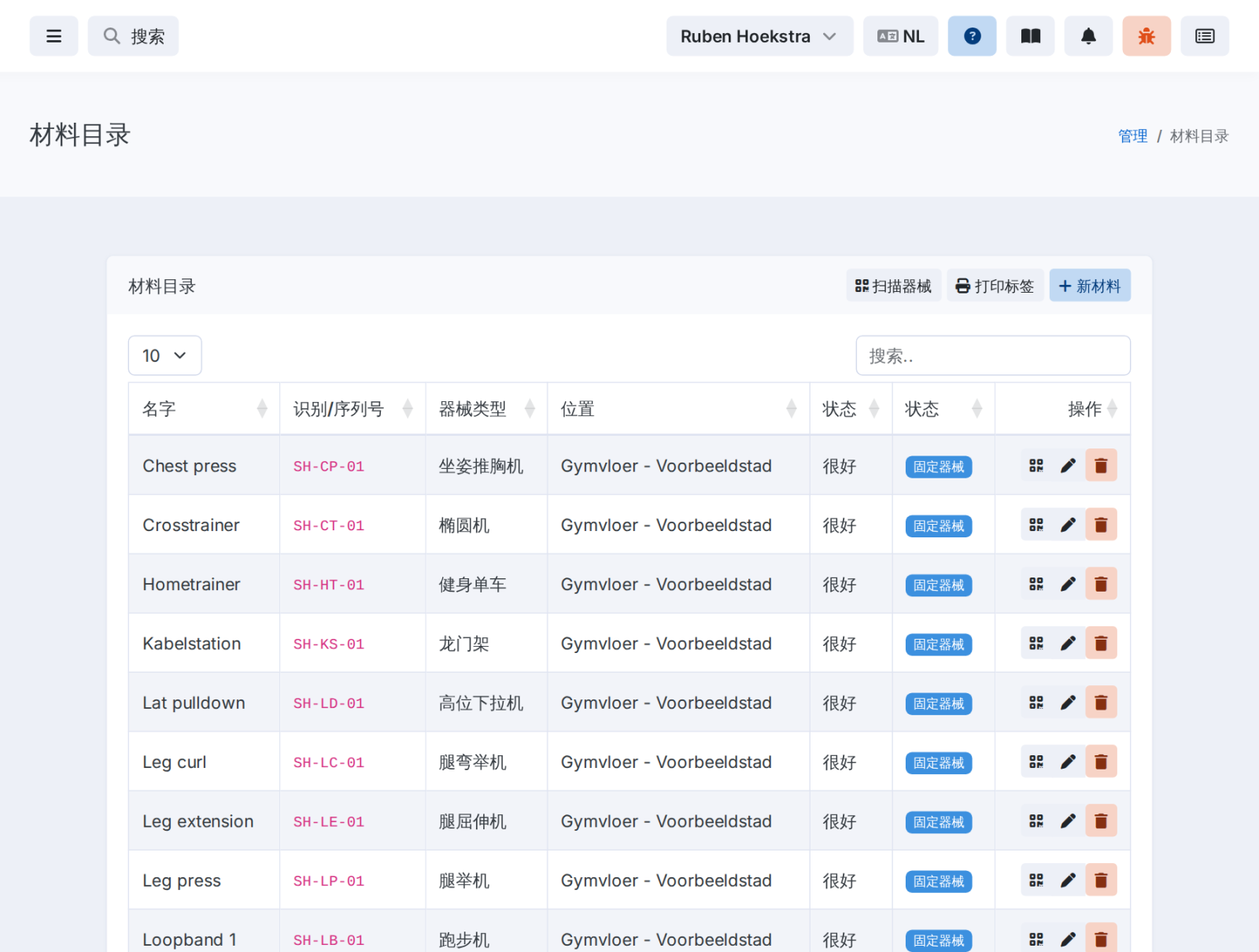
Task: Sort by the 识别/序列号 column
Action: 353,409
